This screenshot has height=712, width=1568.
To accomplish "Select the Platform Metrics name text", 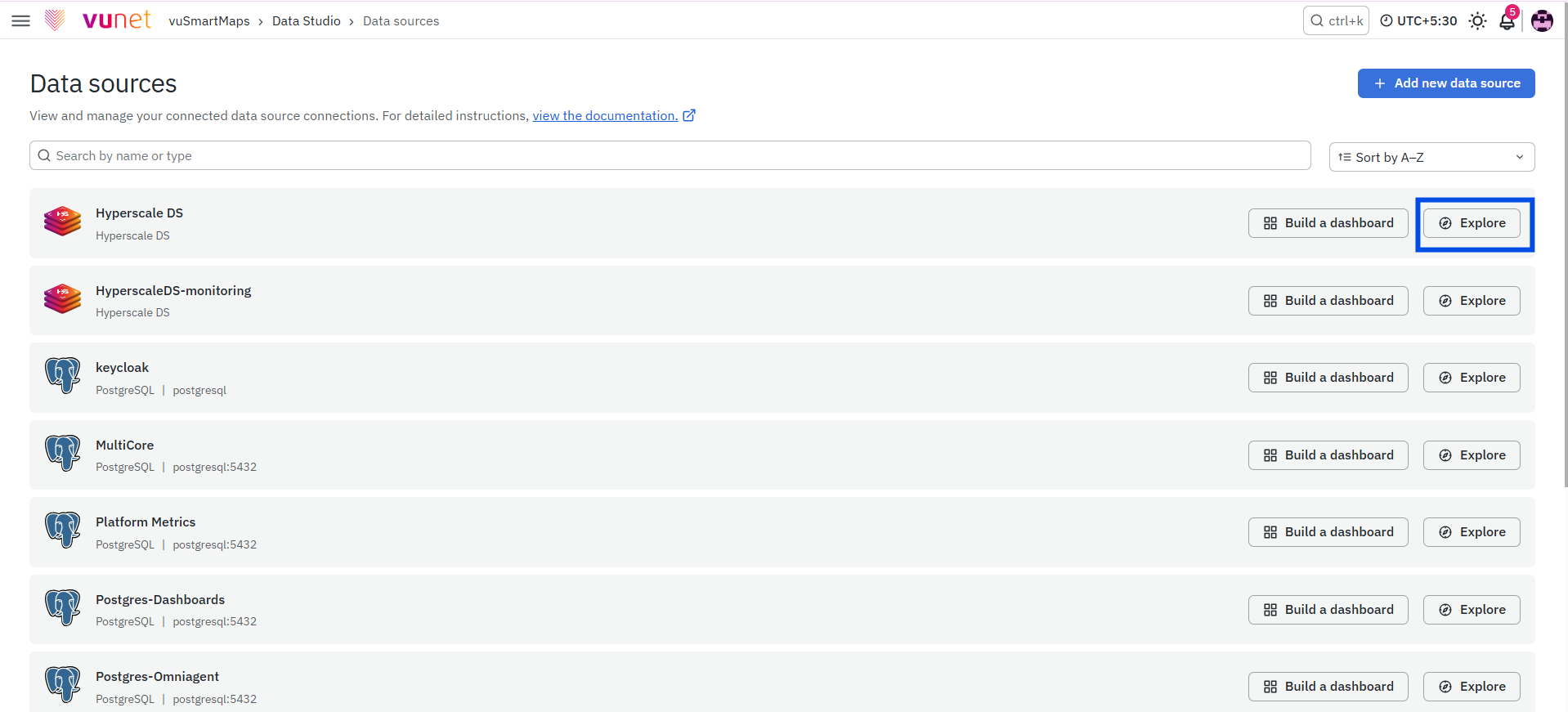I will pyautogui.click(x=146, y=522).
